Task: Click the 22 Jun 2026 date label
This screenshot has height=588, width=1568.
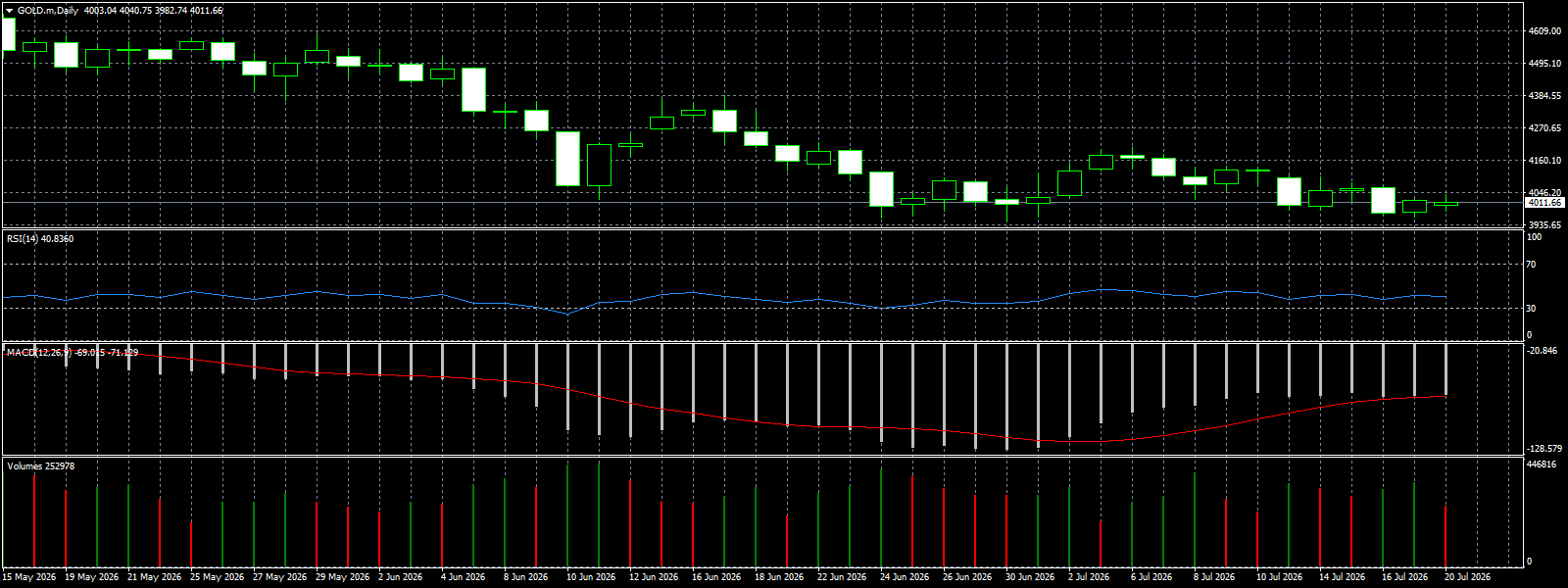Action: click(x=843, y=577)
